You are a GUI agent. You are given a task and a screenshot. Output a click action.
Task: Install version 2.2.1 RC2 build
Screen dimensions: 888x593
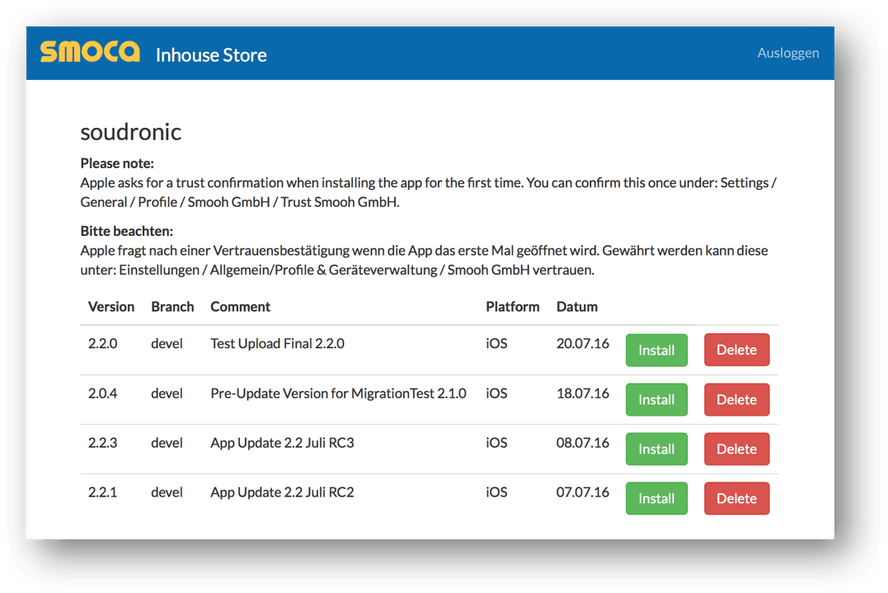click(x=656, y=498)
